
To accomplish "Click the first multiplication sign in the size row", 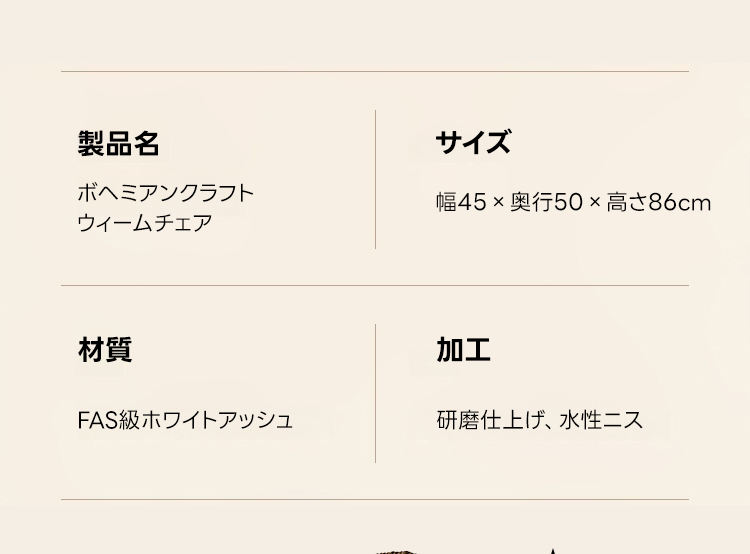I will point(498,203).
